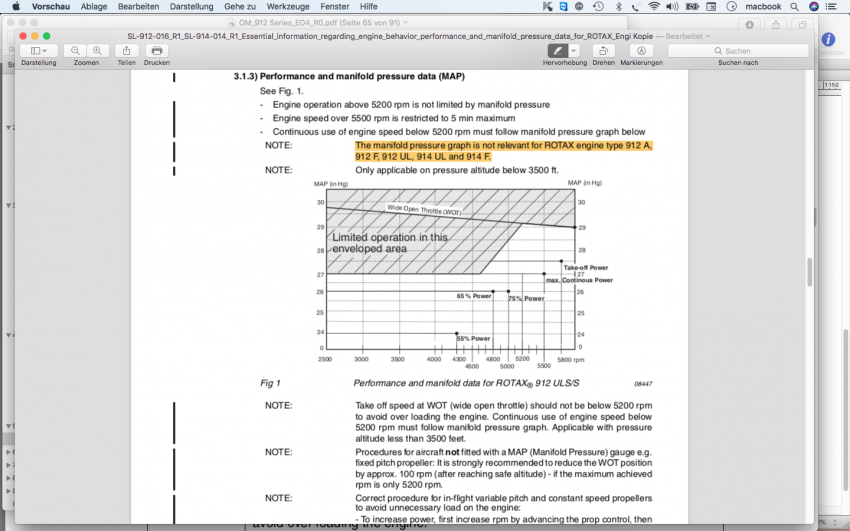The height and width of the screenshot is (531, 850).
Task: Click the highlighted manifold pressure note text
Action: click(x=504, y=151)
